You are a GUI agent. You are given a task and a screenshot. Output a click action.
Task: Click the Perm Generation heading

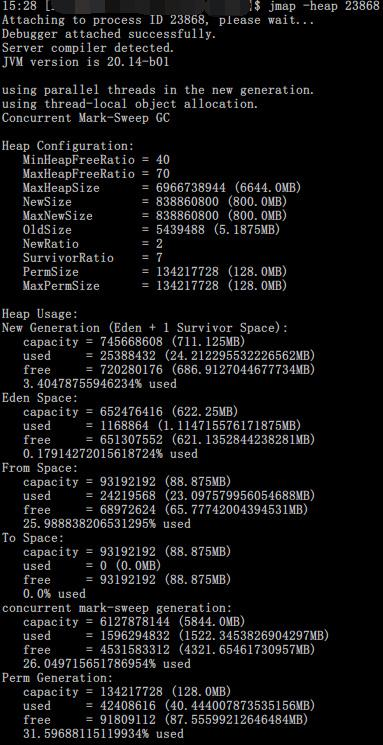57,678
